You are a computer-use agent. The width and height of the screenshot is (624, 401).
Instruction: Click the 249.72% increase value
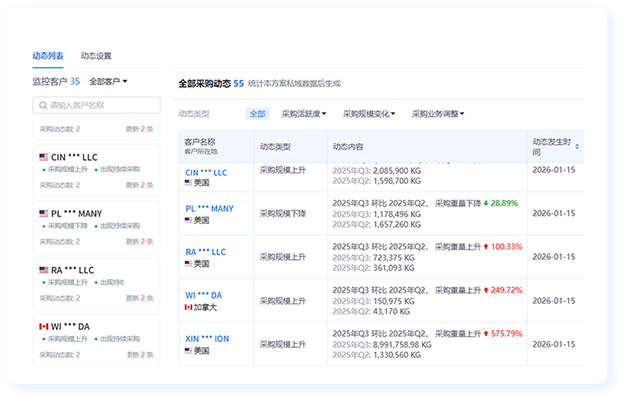(506, 290)
